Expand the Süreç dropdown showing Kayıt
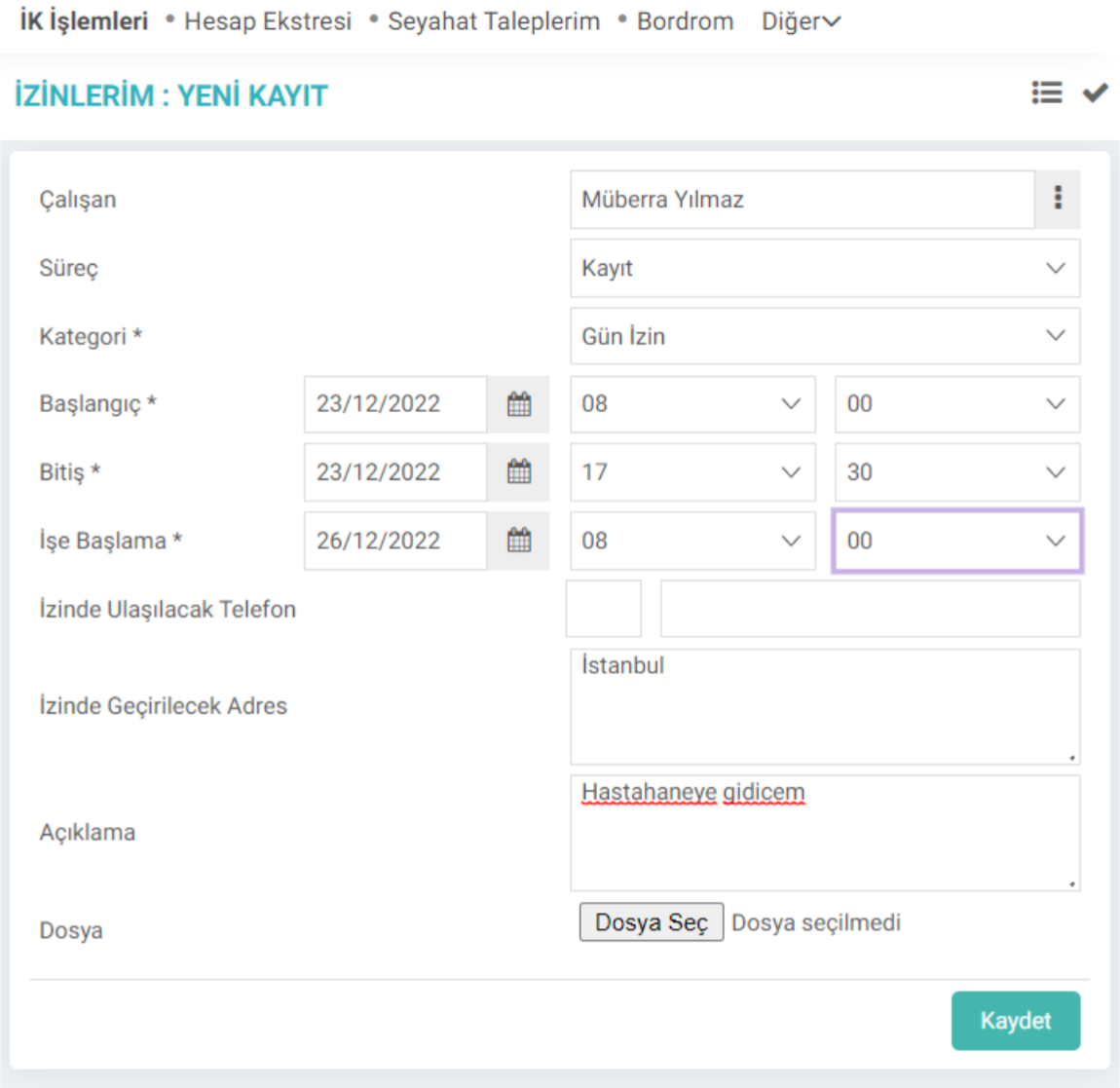 tap(825, 268)
